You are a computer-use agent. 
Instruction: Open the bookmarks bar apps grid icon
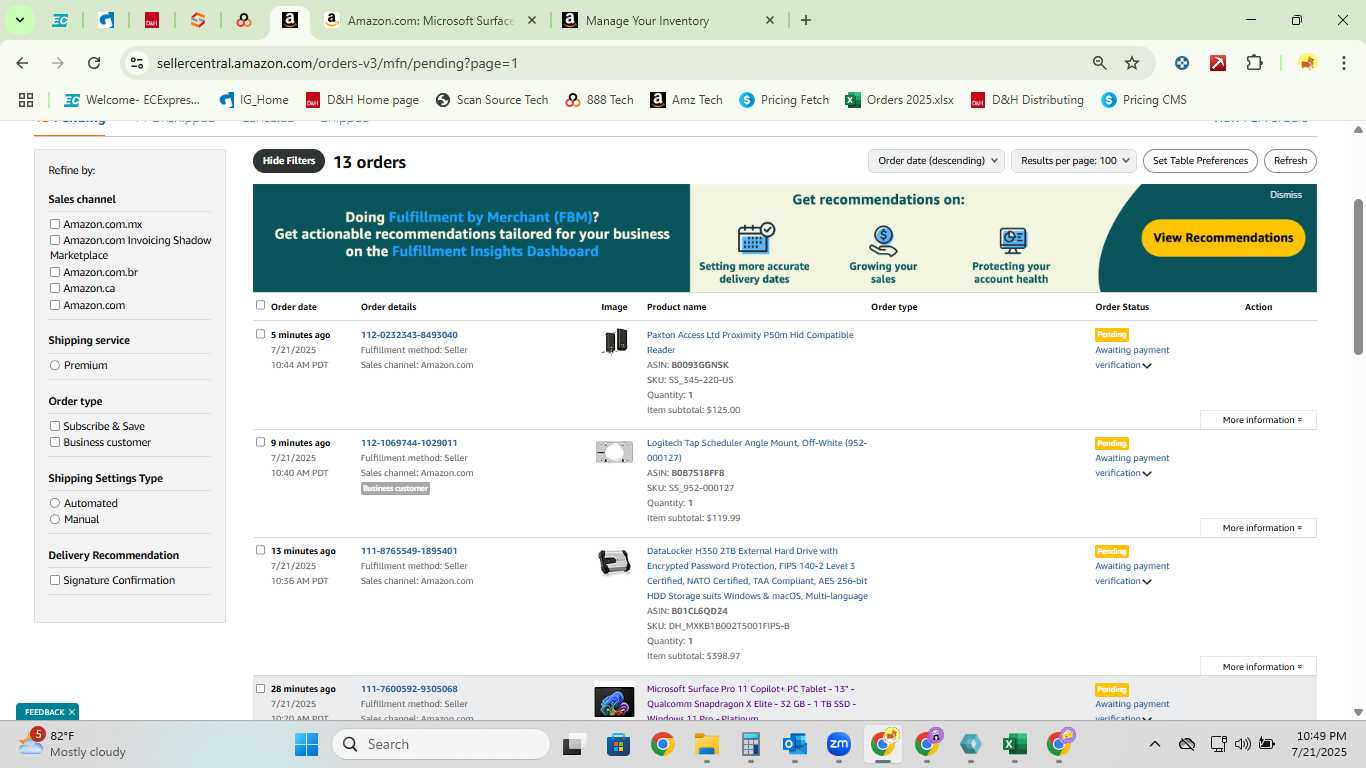click(26, 100)
